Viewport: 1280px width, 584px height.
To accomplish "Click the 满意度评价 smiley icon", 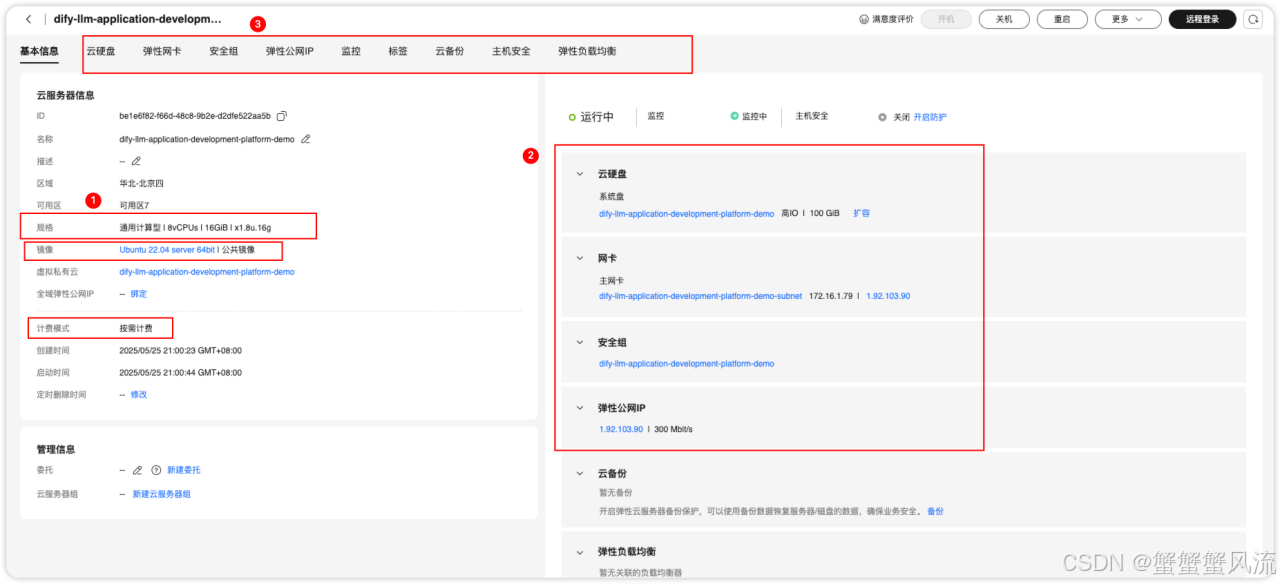I will [x=864, y=19].
